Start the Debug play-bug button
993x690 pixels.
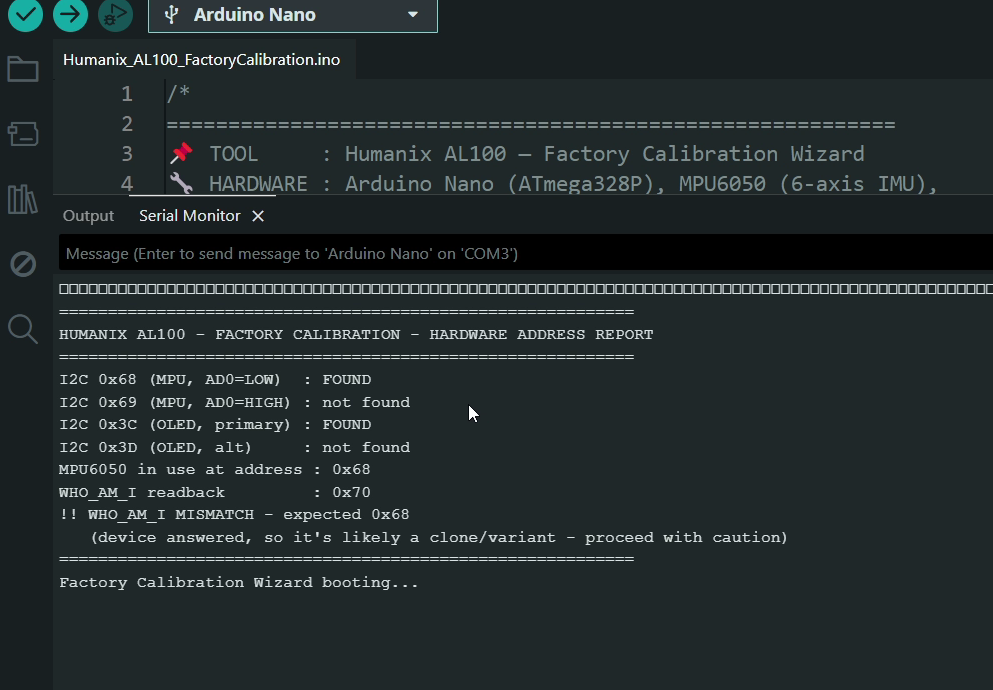[x=115, y=15]
